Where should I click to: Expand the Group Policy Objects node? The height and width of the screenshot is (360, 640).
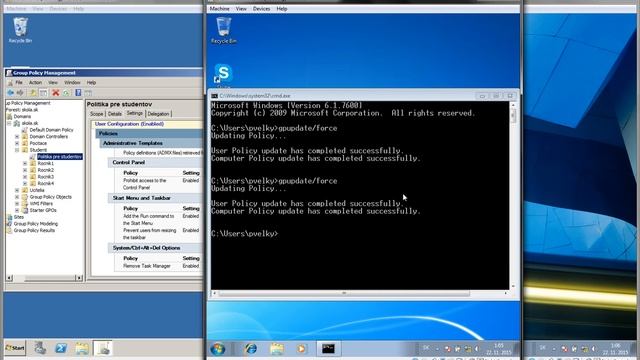tap(17, 197)
